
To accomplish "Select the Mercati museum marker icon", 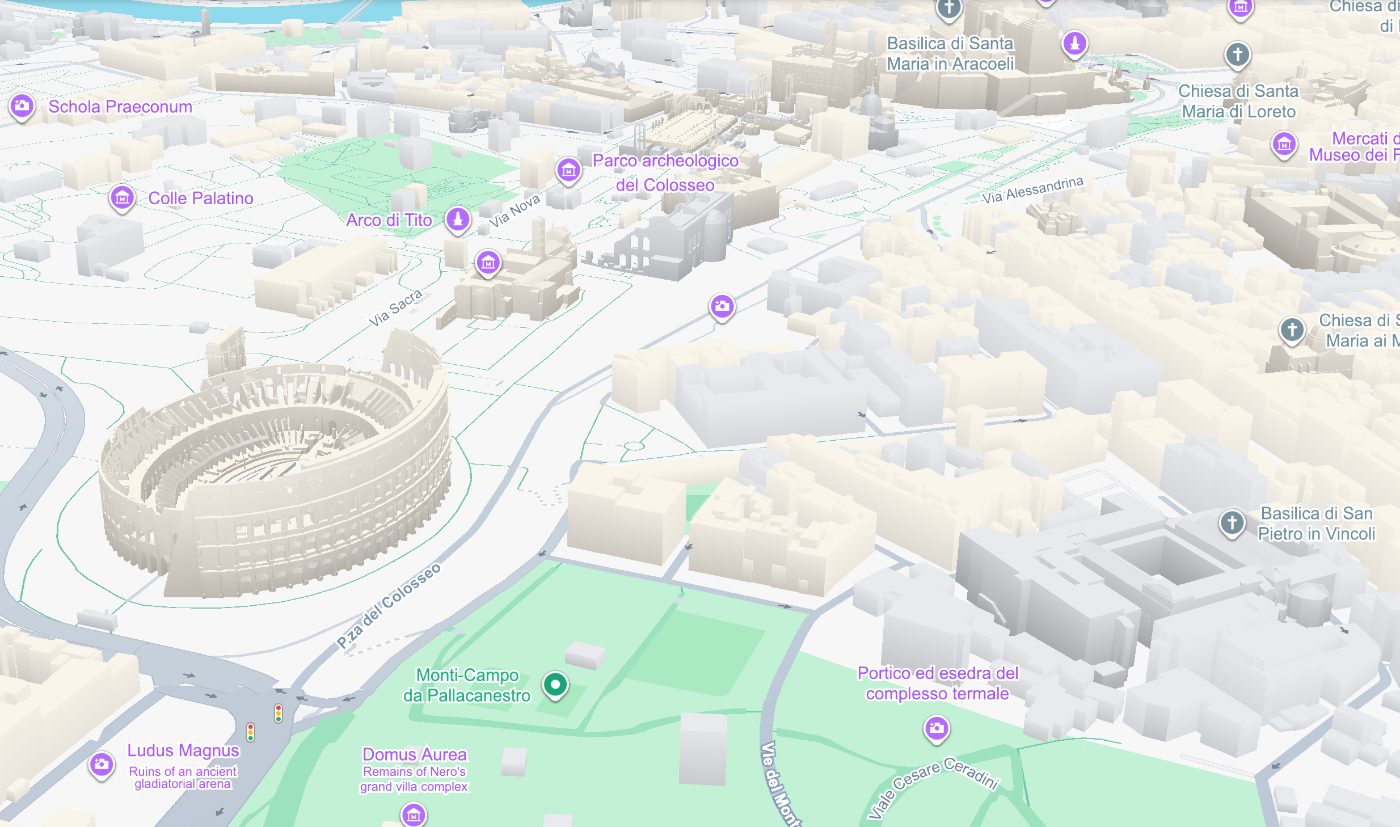I will pyautogui.click(x=1284, y=145).
